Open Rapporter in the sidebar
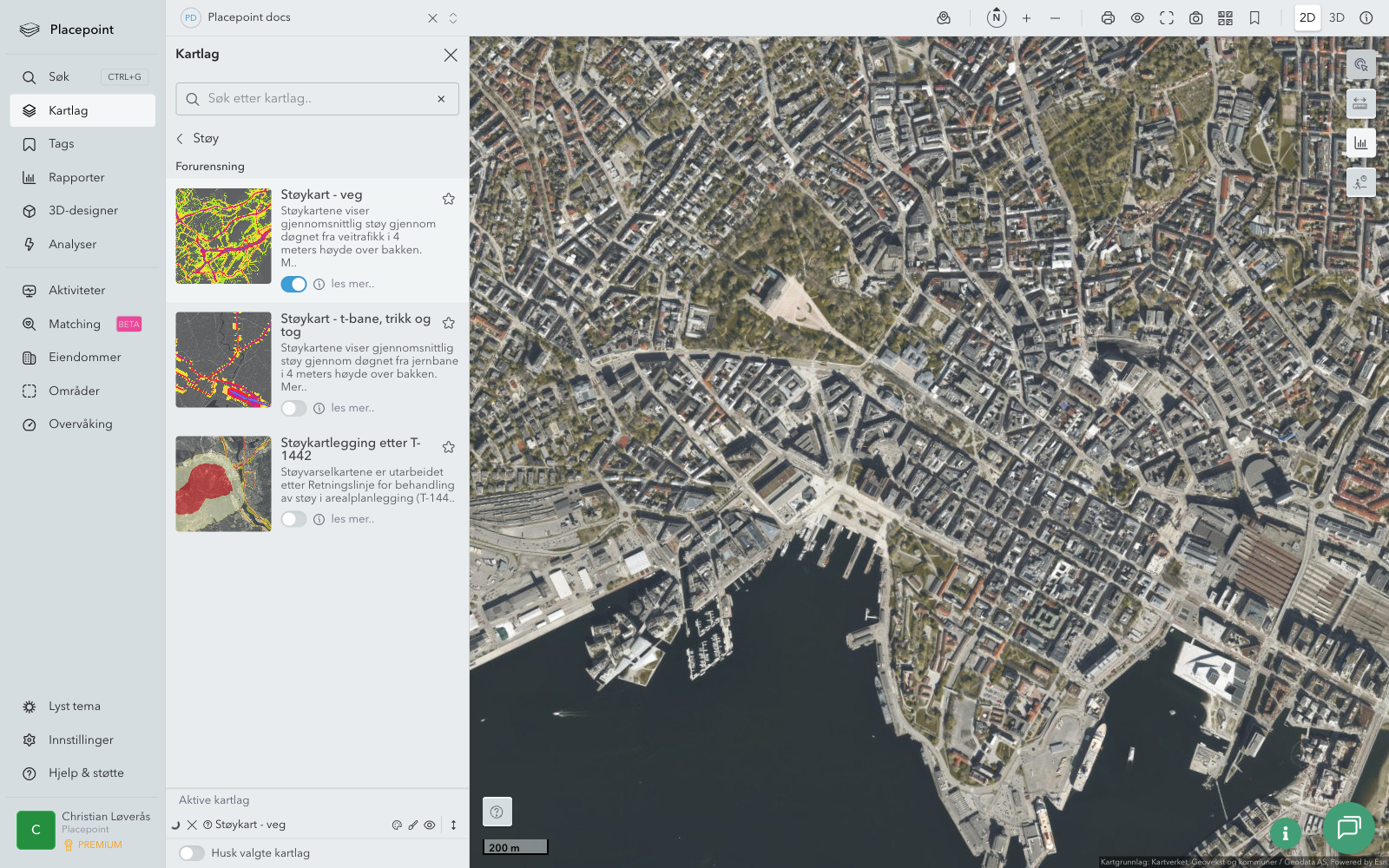 [76, 178]
